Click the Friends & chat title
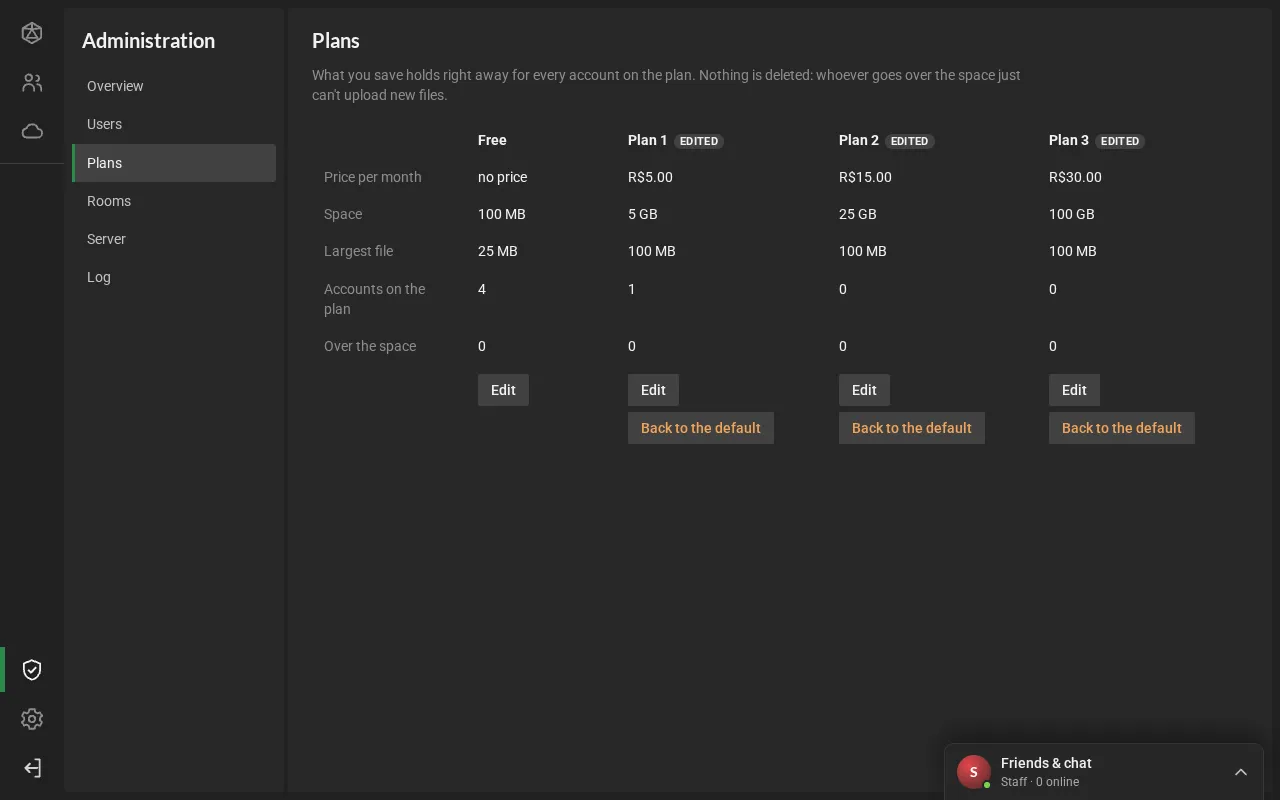 (1046, 763)
